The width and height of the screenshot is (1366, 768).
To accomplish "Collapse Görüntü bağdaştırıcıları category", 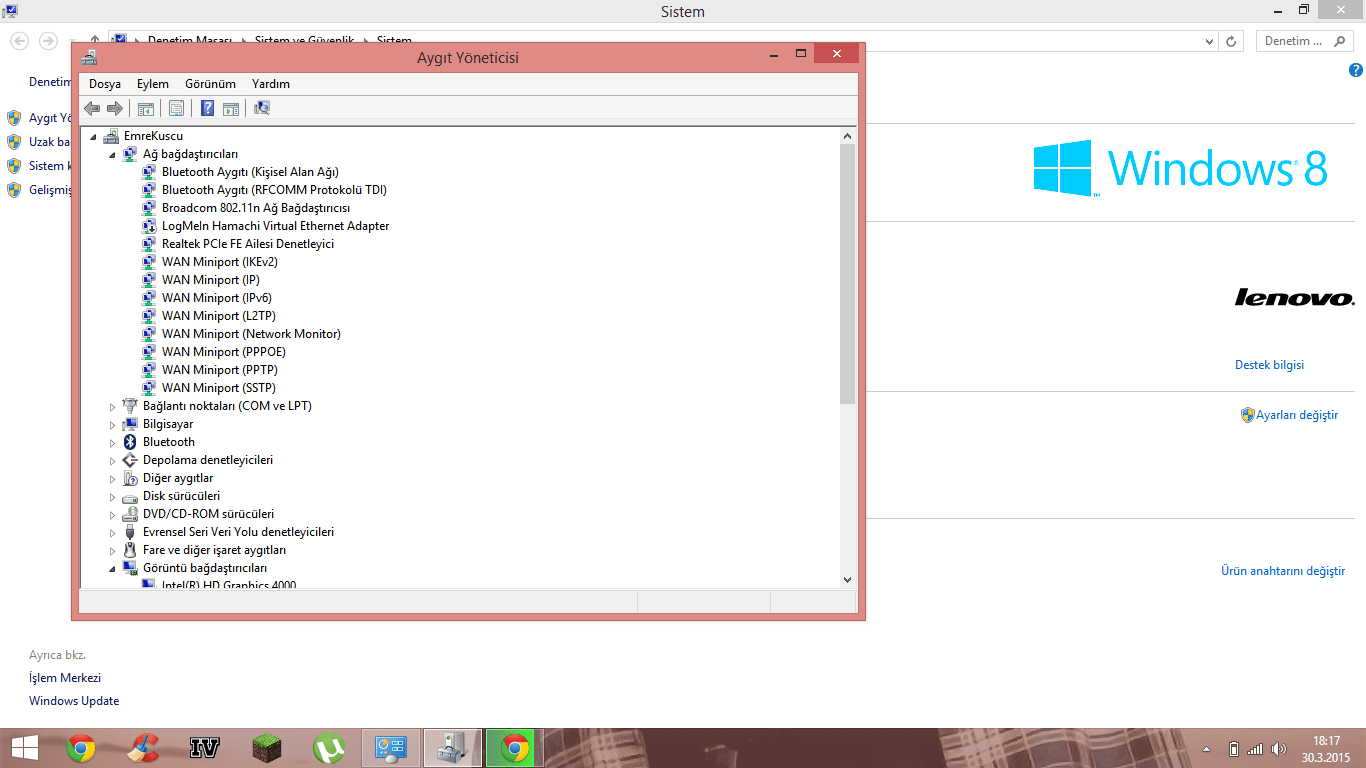I will pyautogui.click(x=112, y=568).
